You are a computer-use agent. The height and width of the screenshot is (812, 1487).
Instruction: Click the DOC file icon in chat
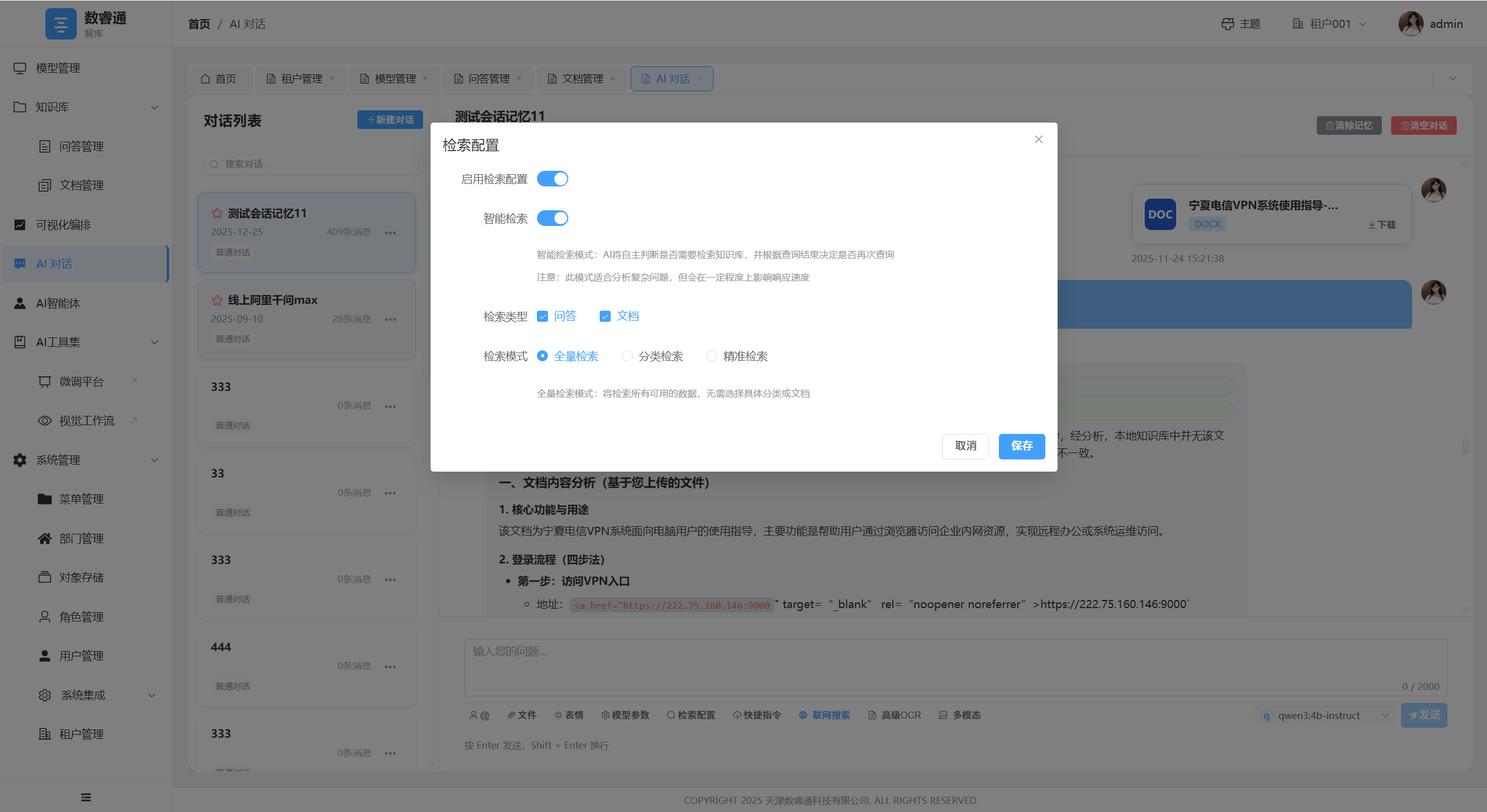(1160, 214)
